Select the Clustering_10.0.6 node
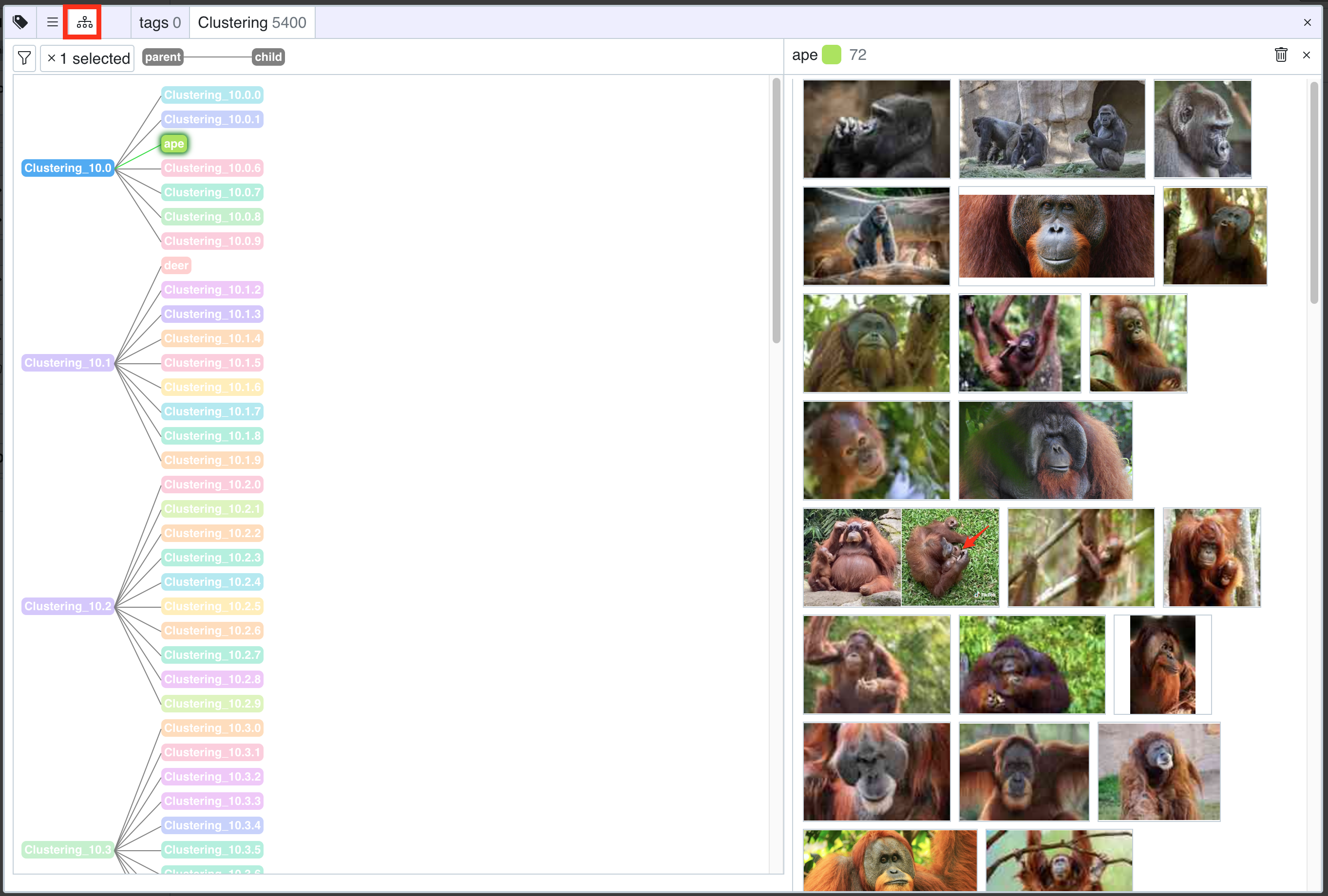This screenshot has height=896, width=1328. [x=212, y=168]
